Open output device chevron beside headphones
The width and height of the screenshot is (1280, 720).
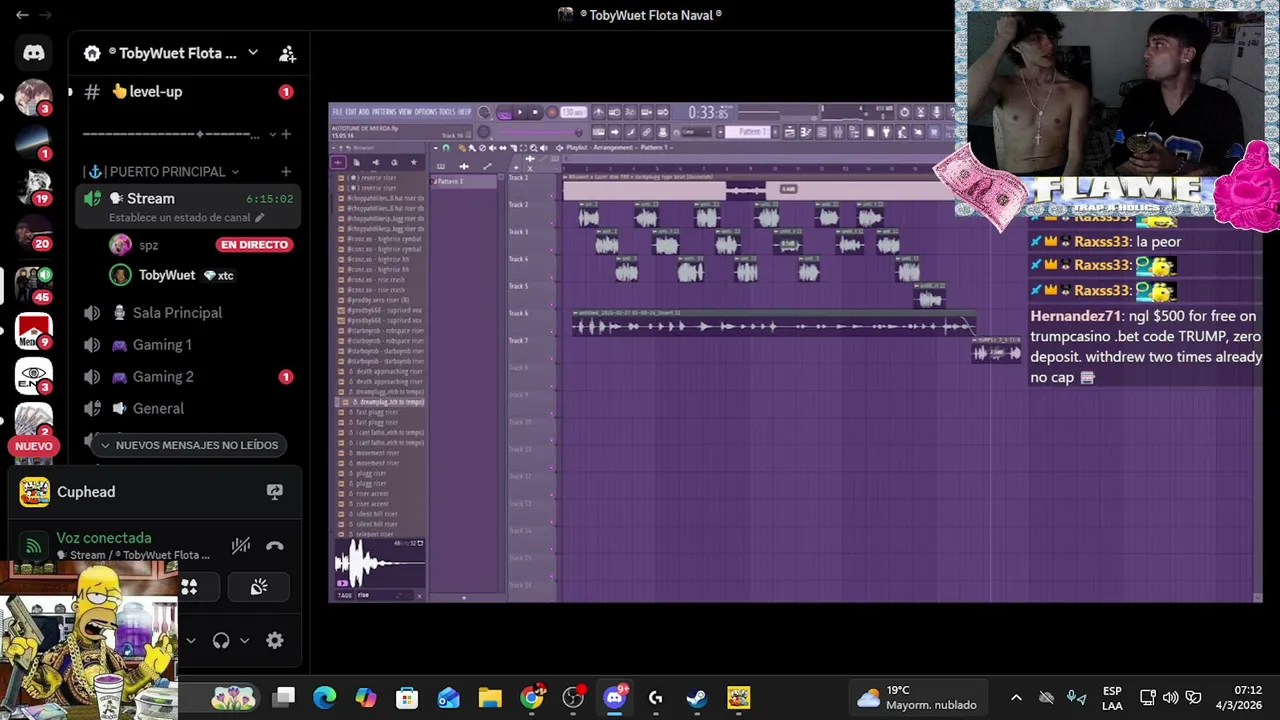click(244, 641)
